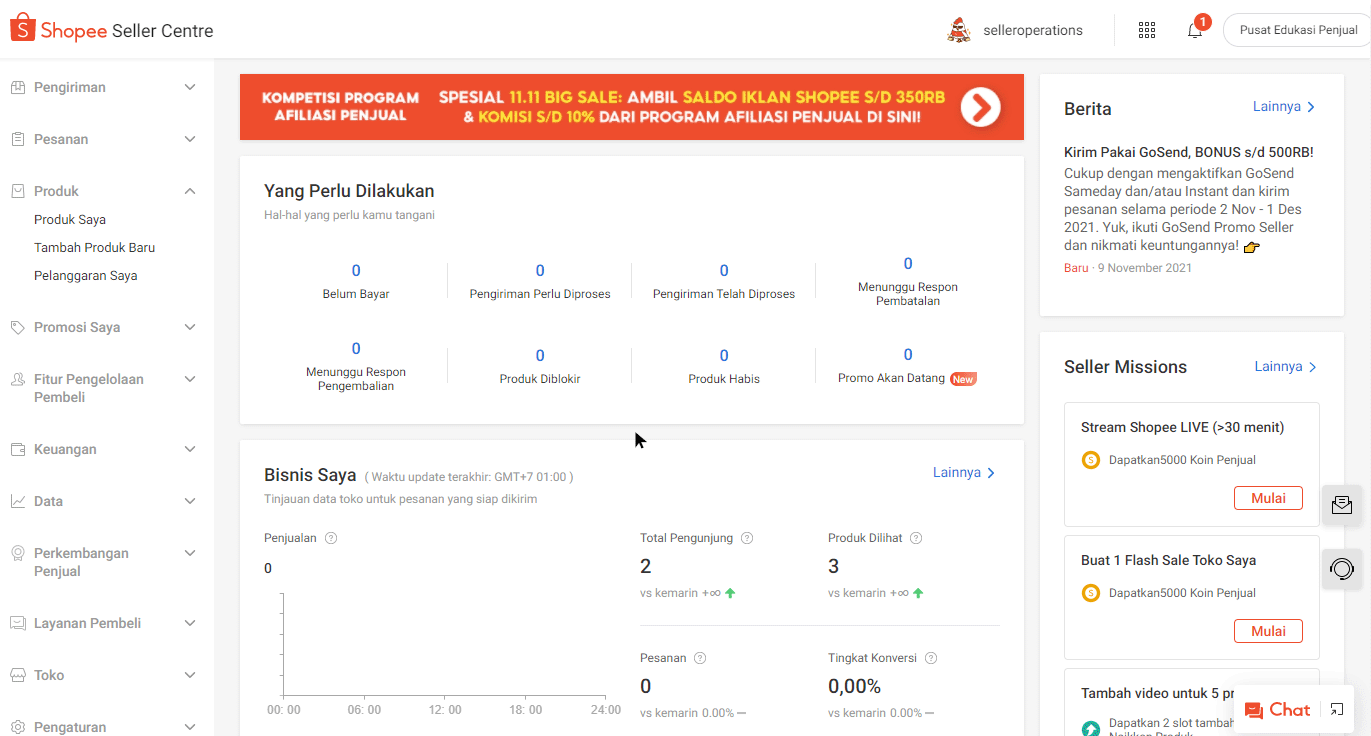Click the Perkembangan Penjual medal icon
Viewport: 1371px width, 736px height.
(18, 554)
